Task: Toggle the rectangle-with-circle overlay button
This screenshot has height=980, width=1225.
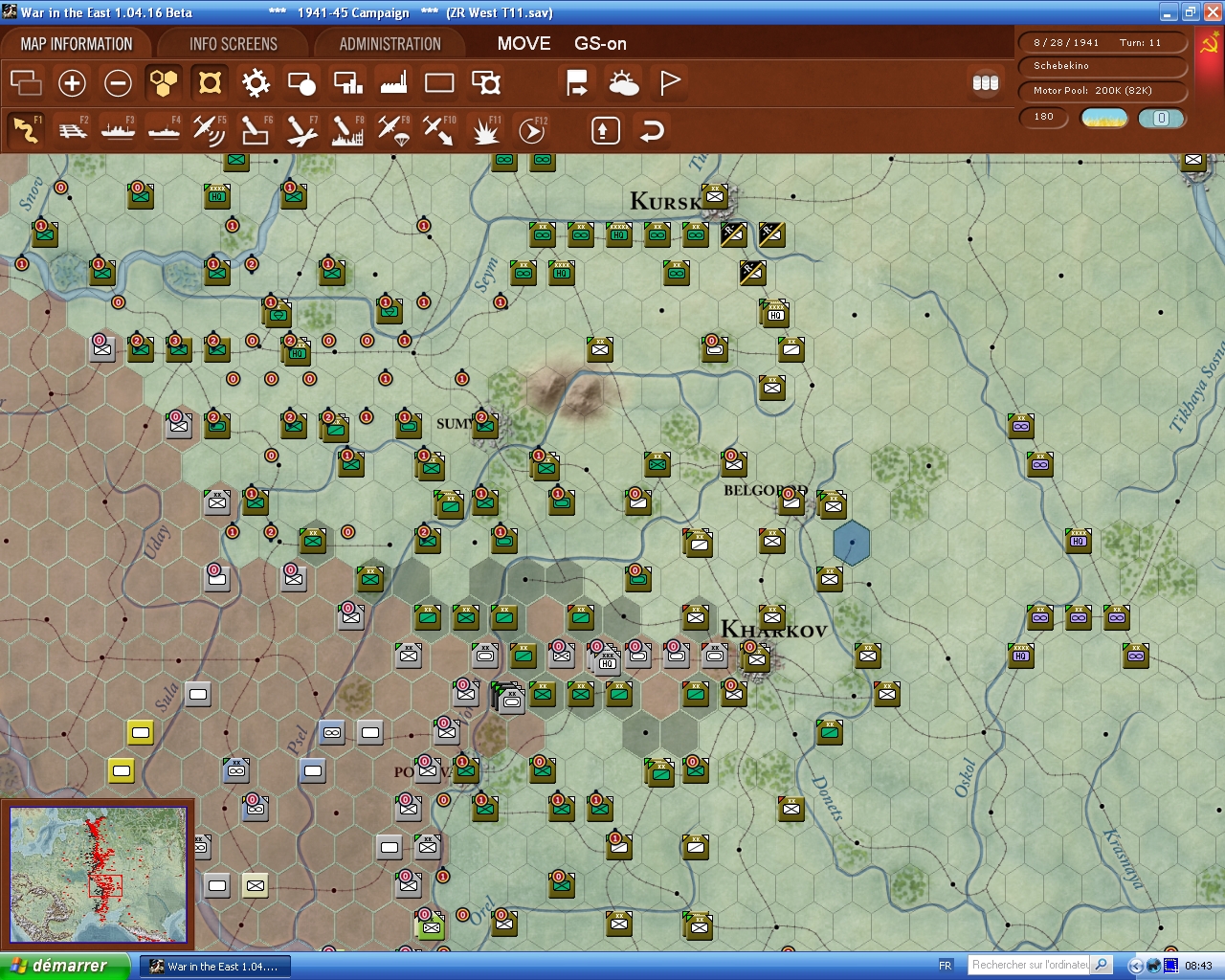Action: [301, 83]
